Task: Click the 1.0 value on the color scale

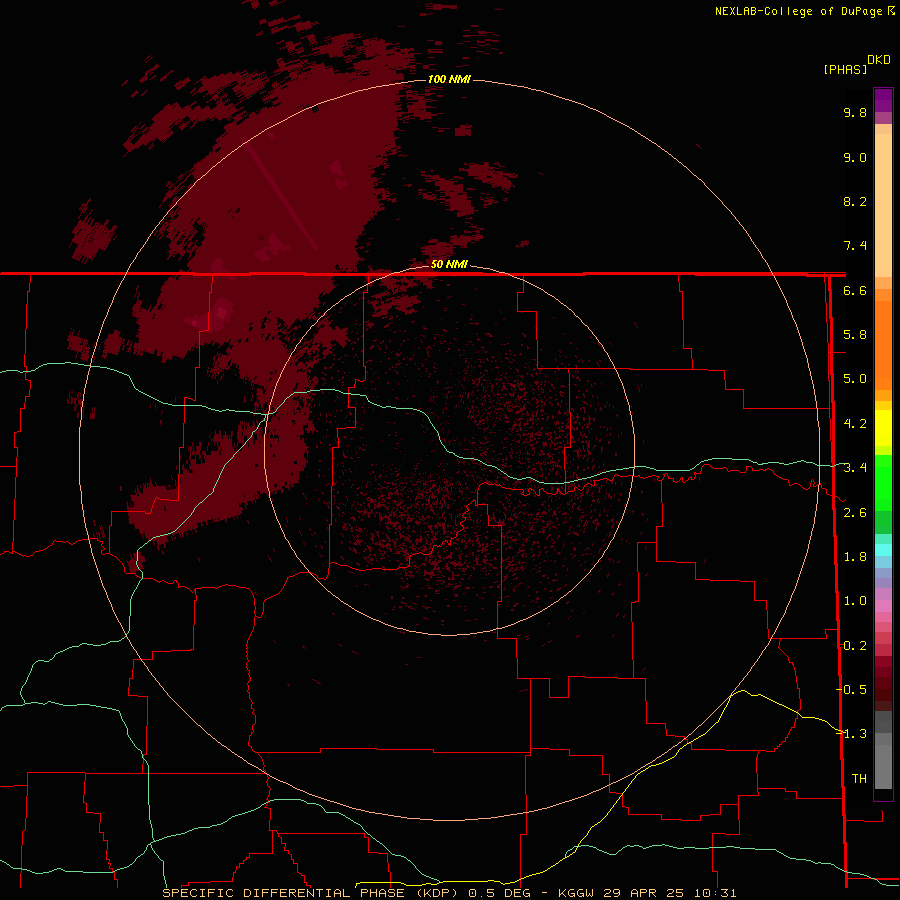Action: click(855, 601)
